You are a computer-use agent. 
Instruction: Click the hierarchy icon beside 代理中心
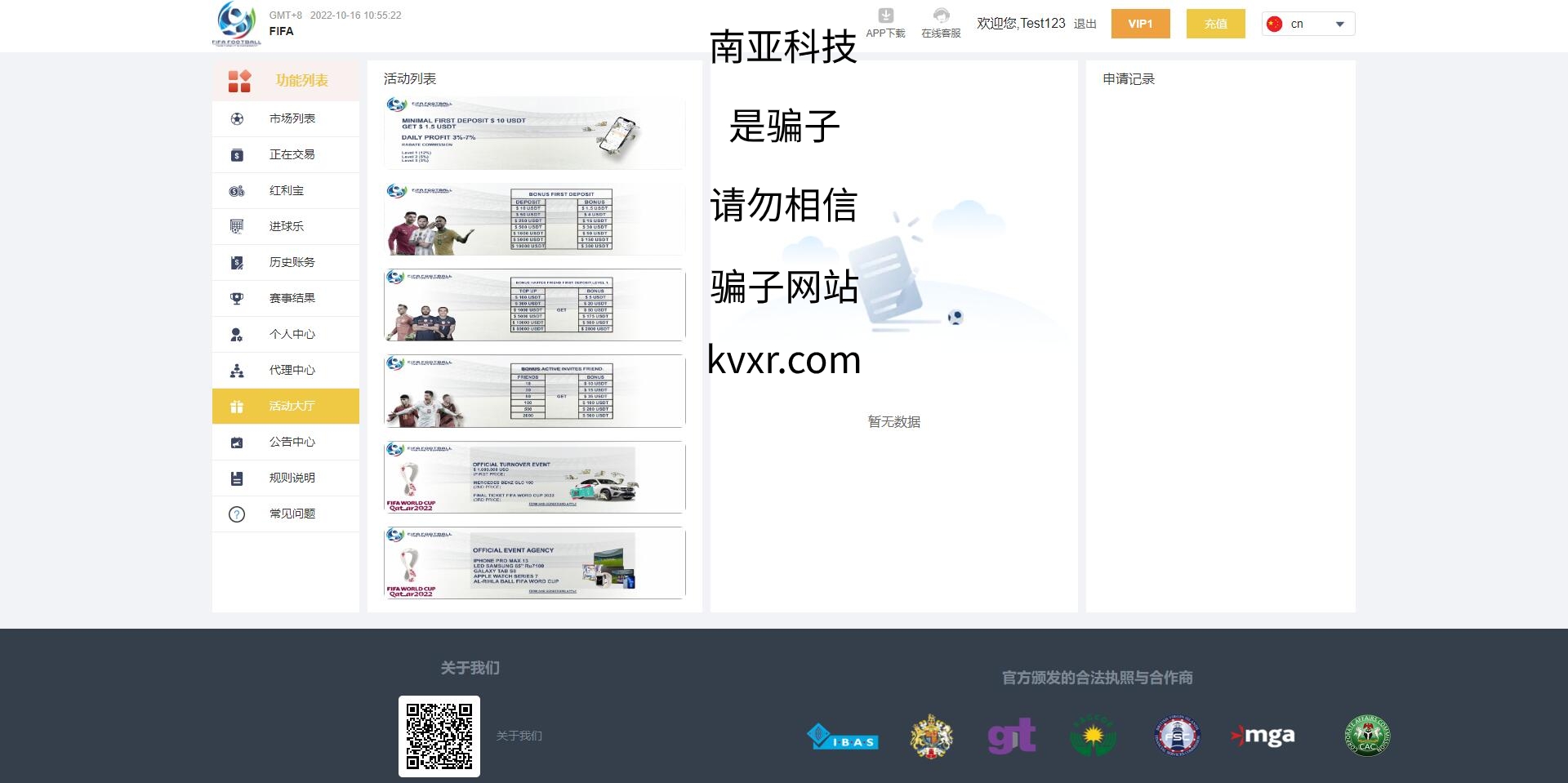pos(237,370)
